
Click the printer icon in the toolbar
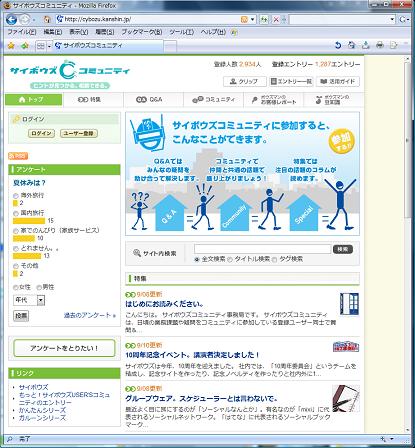pos(380,45)
